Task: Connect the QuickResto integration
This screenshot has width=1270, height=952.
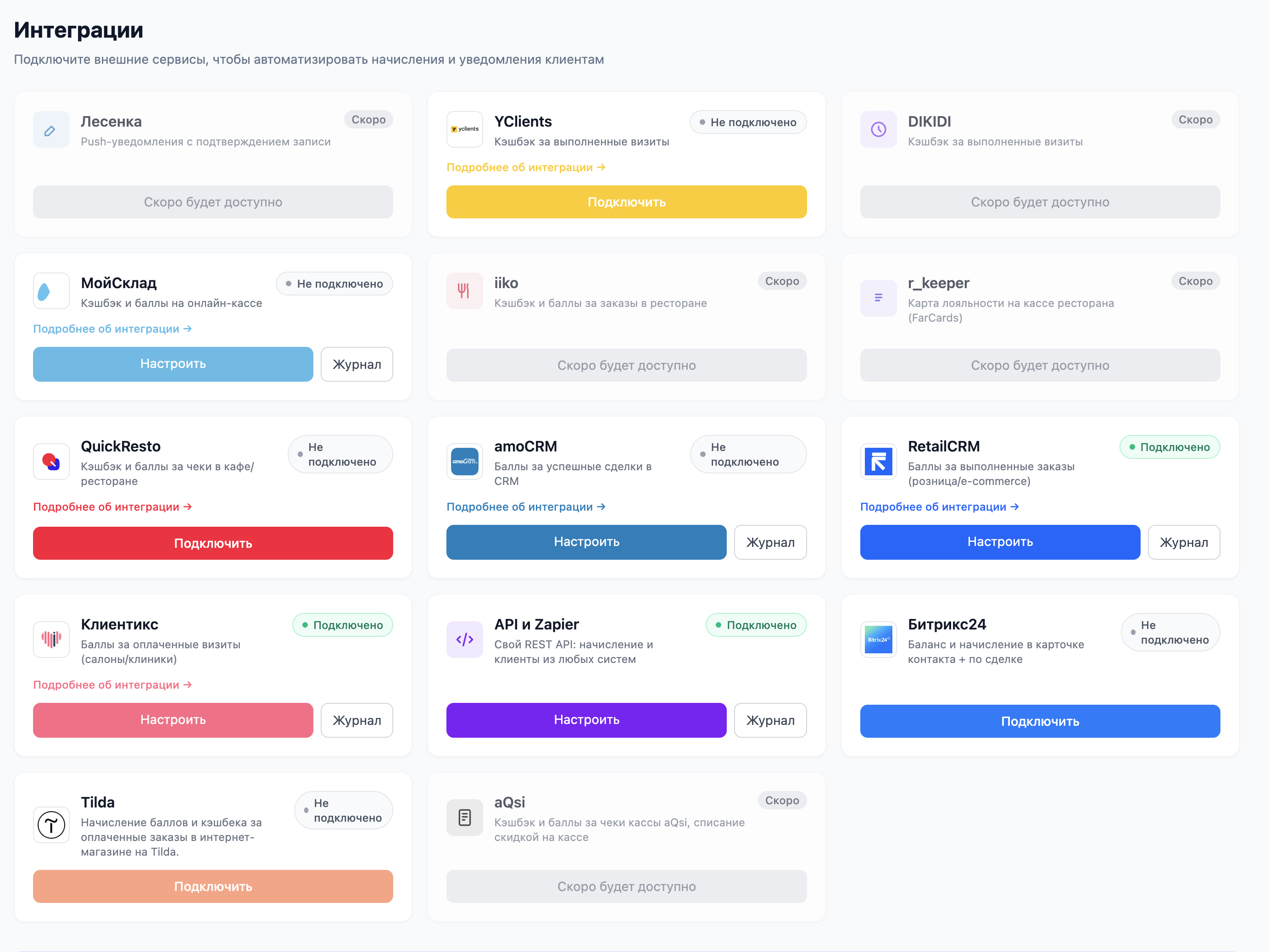Action: tap(213, 543)
